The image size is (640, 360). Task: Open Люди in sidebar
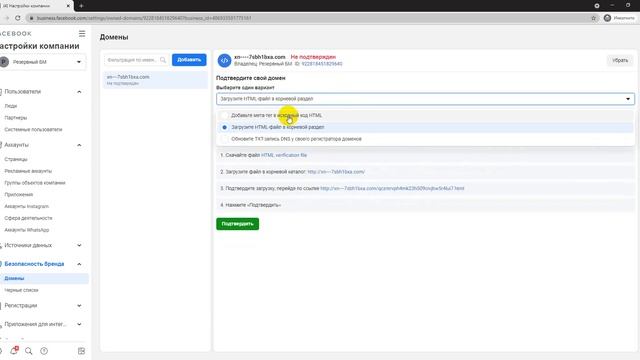tap(11, 106)
